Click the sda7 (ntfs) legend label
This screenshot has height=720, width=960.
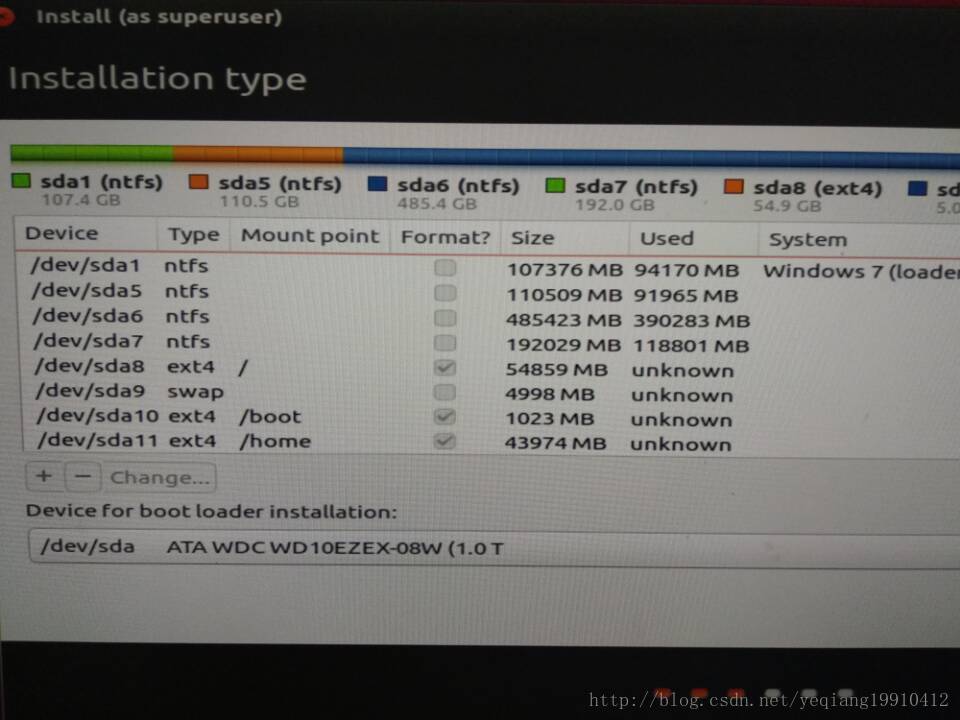636,186
